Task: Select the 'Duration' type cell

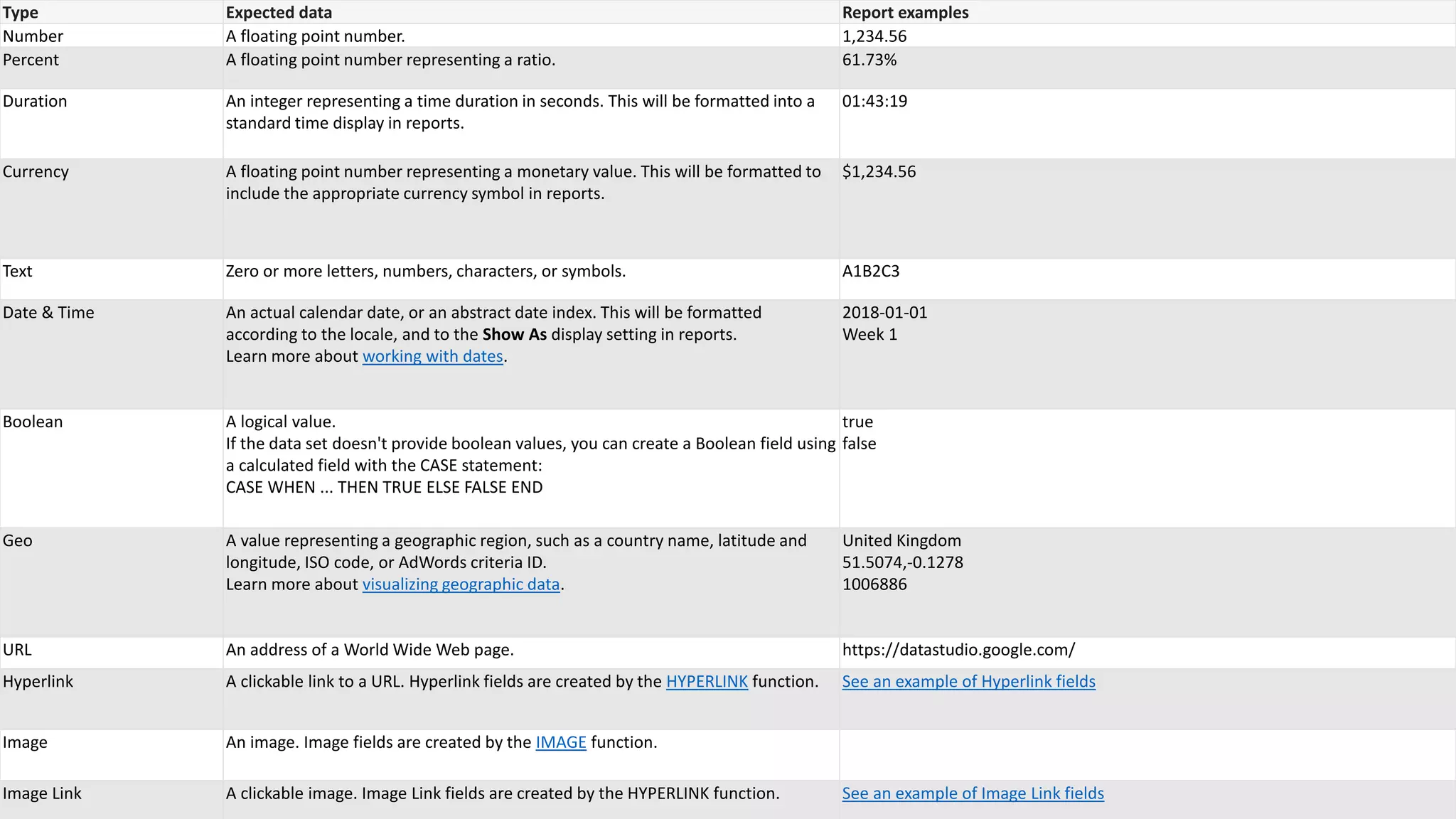Action: [x=35, y=102]
